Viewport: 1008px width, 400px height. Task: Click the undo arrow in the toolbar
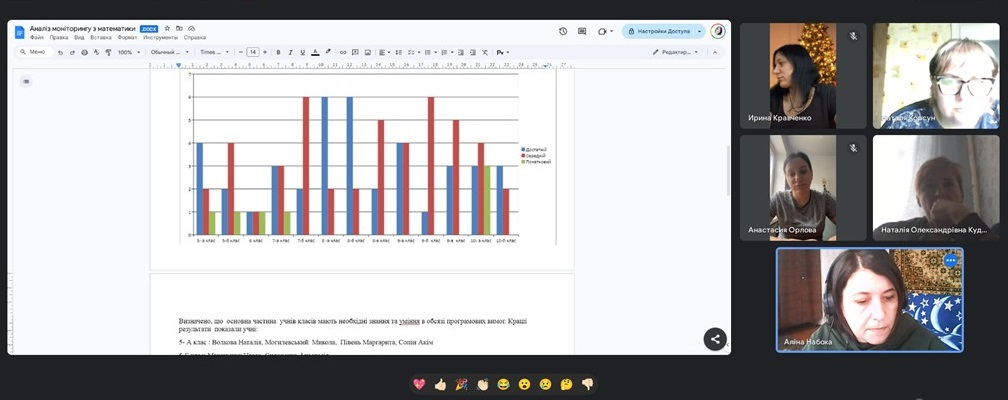[x=61, y=52]
